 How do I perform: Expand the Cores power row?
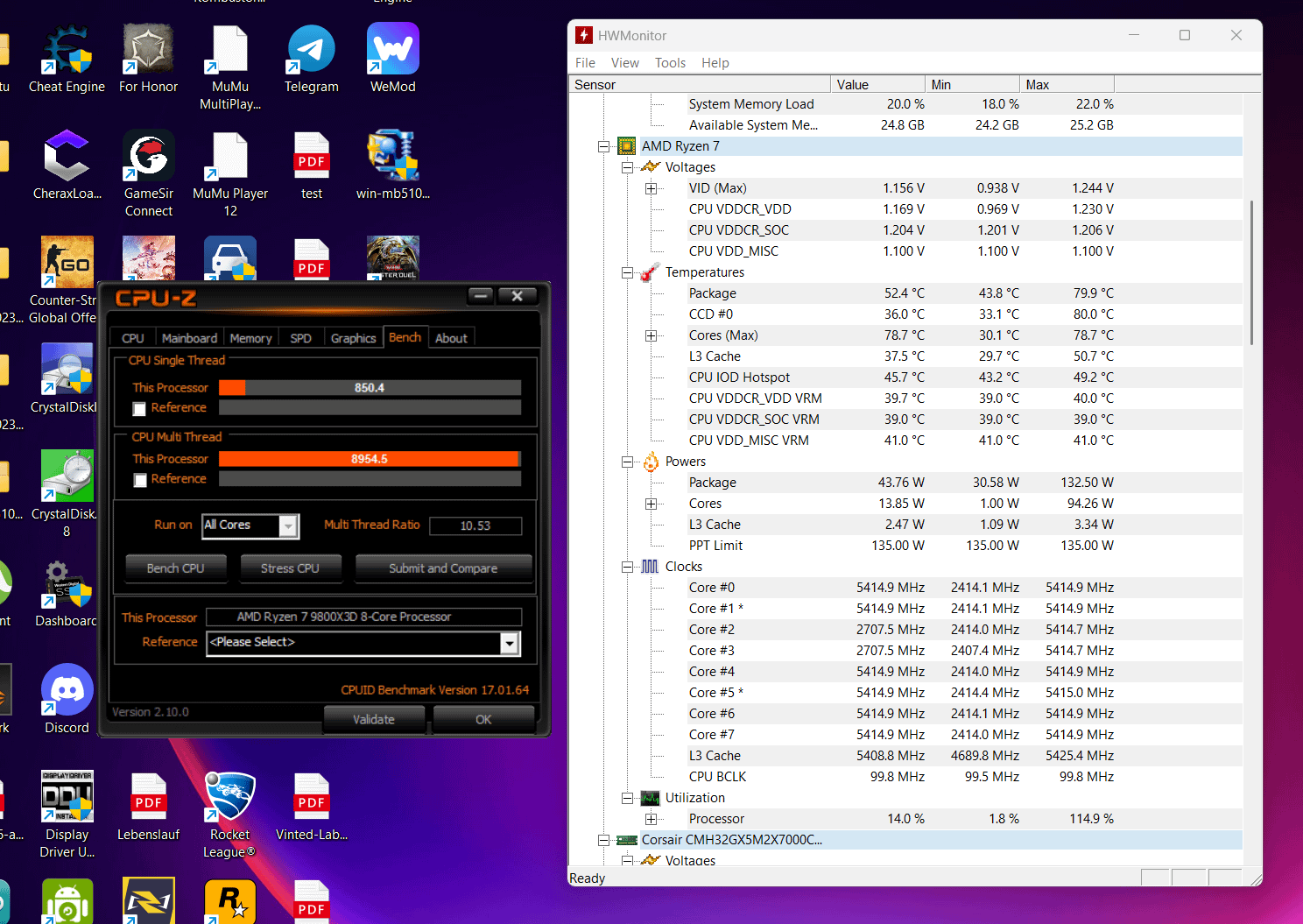coord(651,504)
